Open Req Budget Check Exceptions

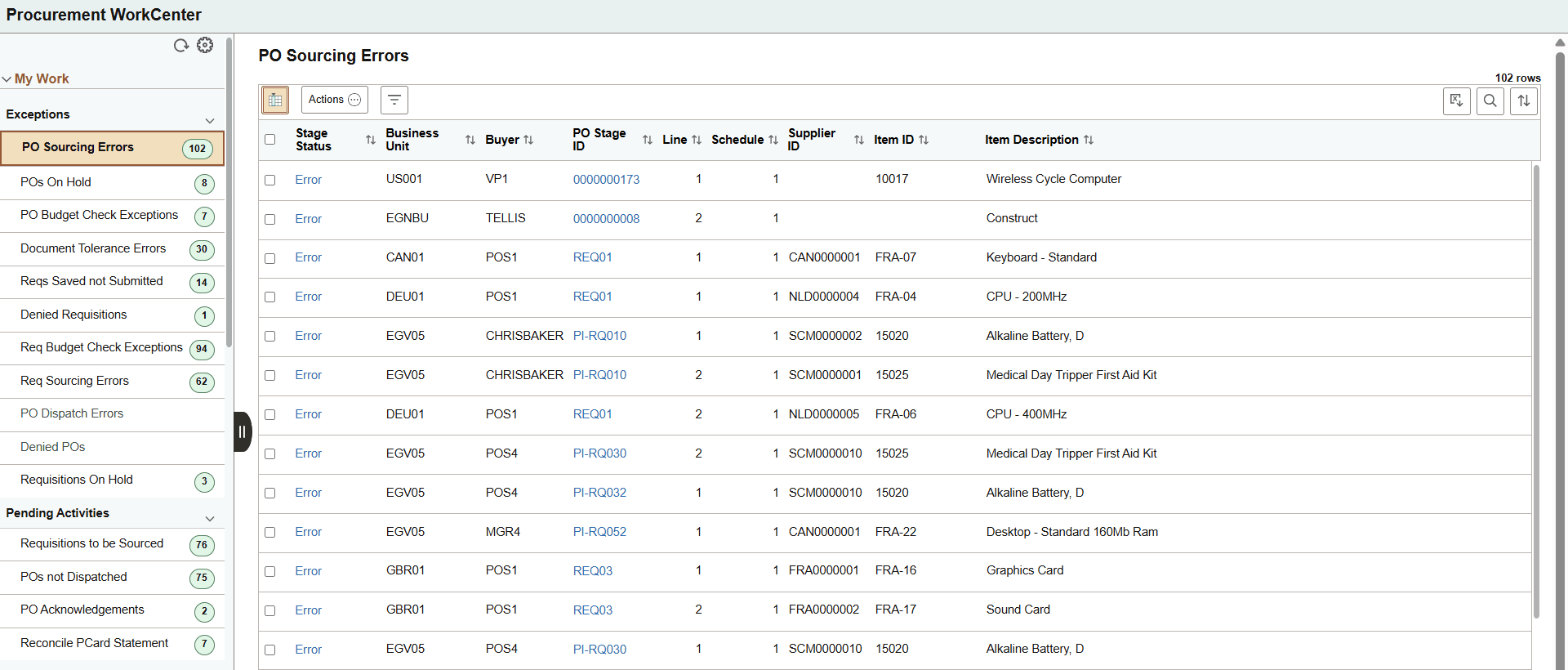click(112, 348)
